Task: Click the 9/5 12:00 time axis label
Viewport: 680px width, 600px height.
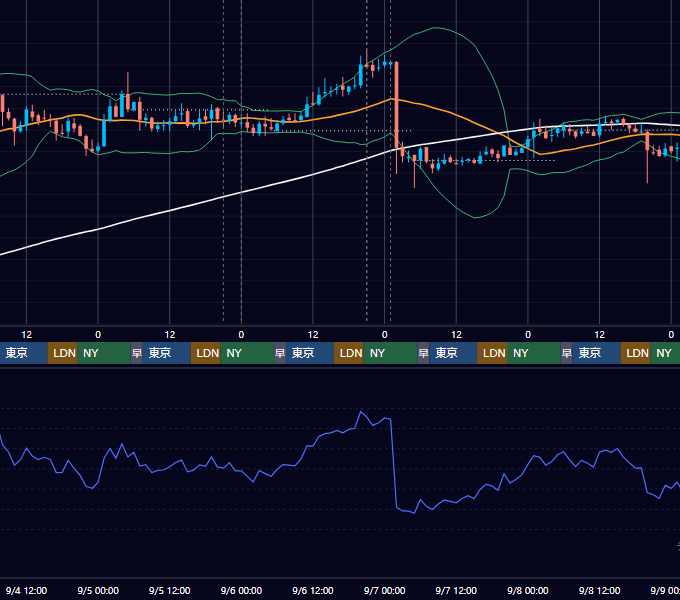Action: point(170,590)
